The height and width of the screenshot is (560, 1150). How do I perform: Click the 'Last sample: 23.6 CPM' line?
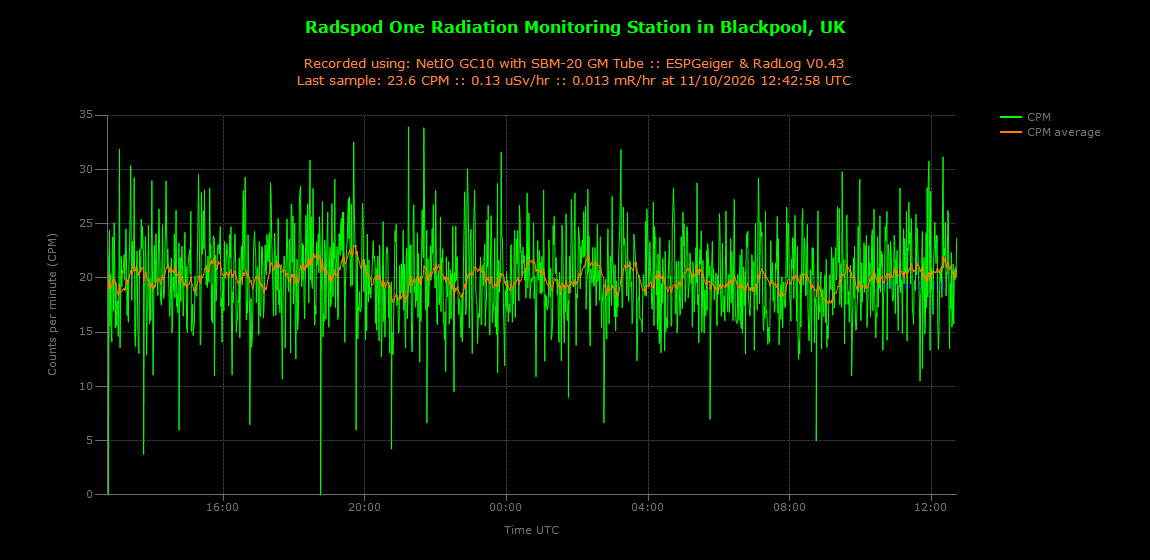pos(575,81)
